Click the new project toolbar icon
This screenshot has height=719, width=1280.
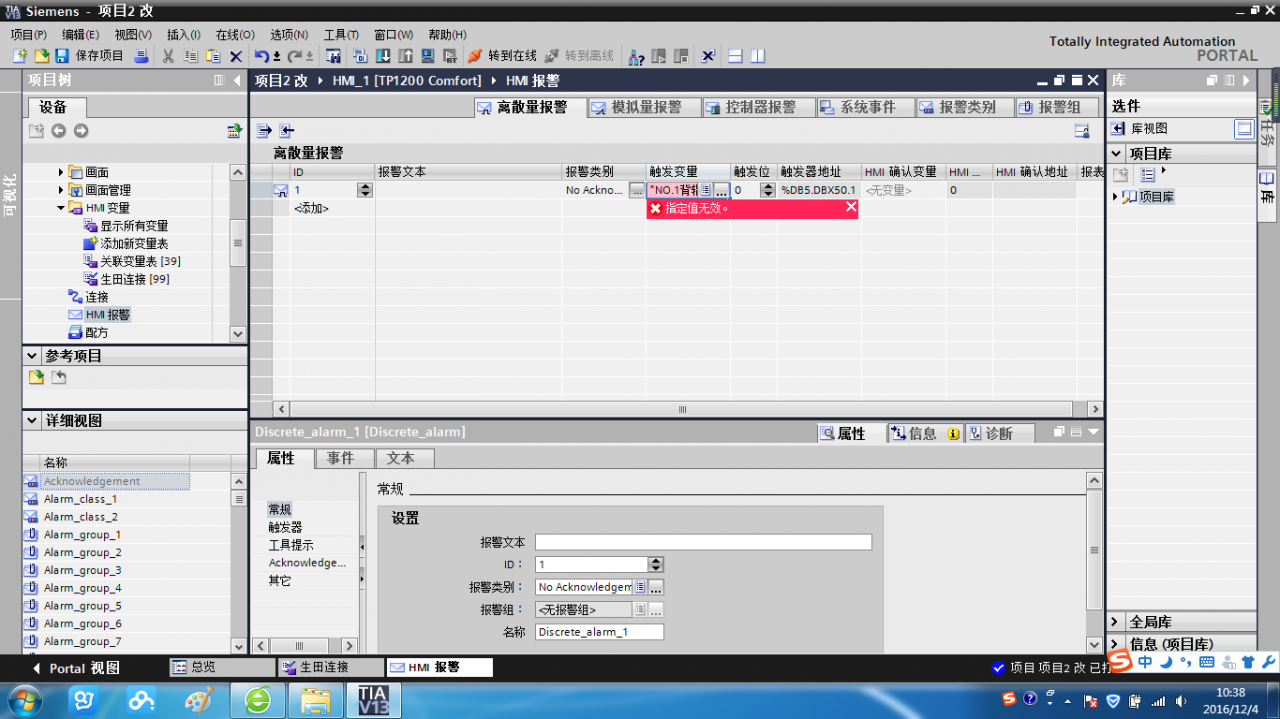[20, 56]
